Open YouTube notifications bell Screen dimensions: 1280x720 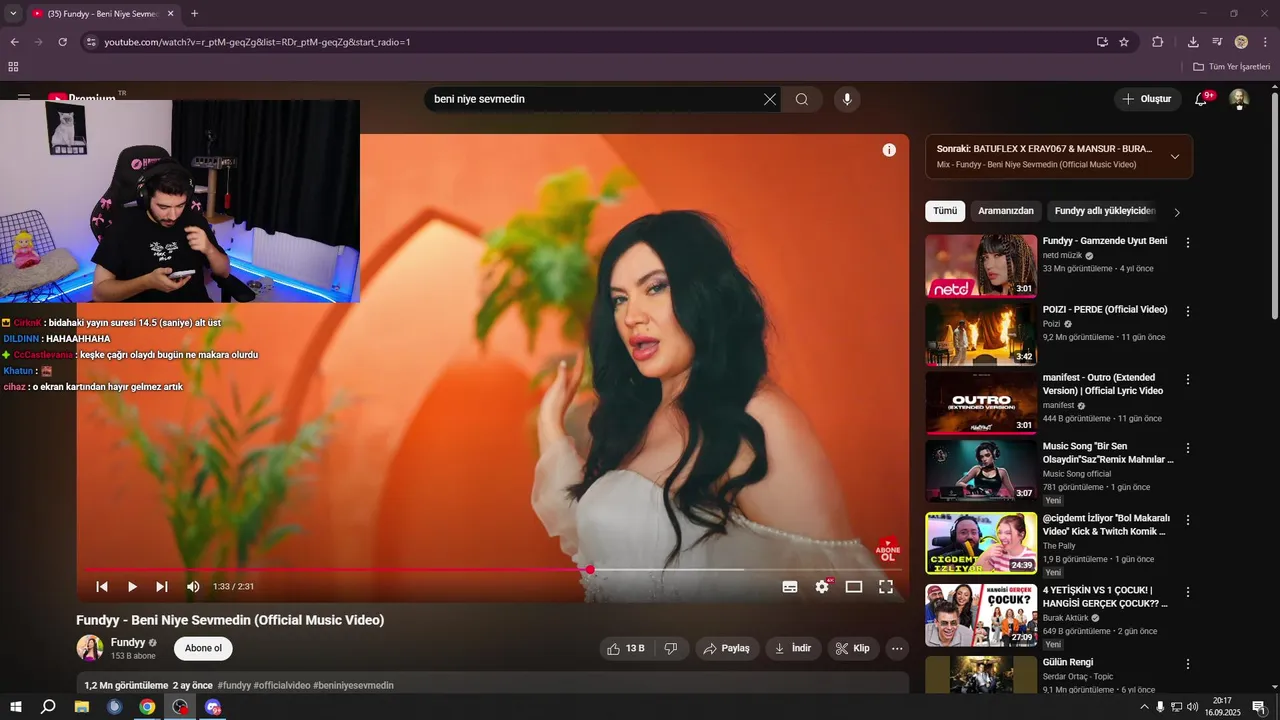pos(1202,99)
